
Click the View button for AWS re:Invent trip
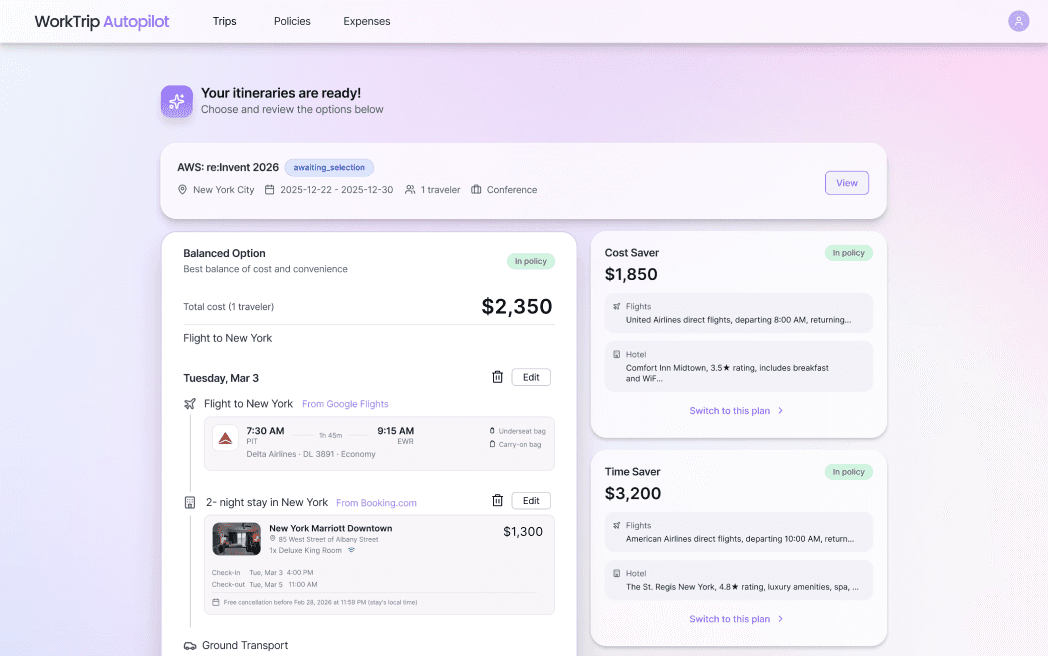click(x=847, y=183)
